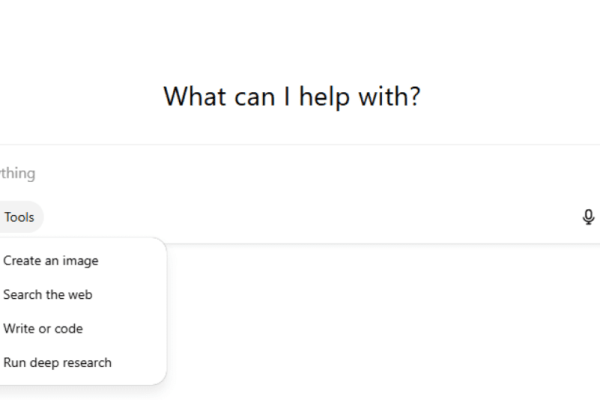
Task: Launch Run deep research
Action: pyautogui.click(x=57, y=363)
